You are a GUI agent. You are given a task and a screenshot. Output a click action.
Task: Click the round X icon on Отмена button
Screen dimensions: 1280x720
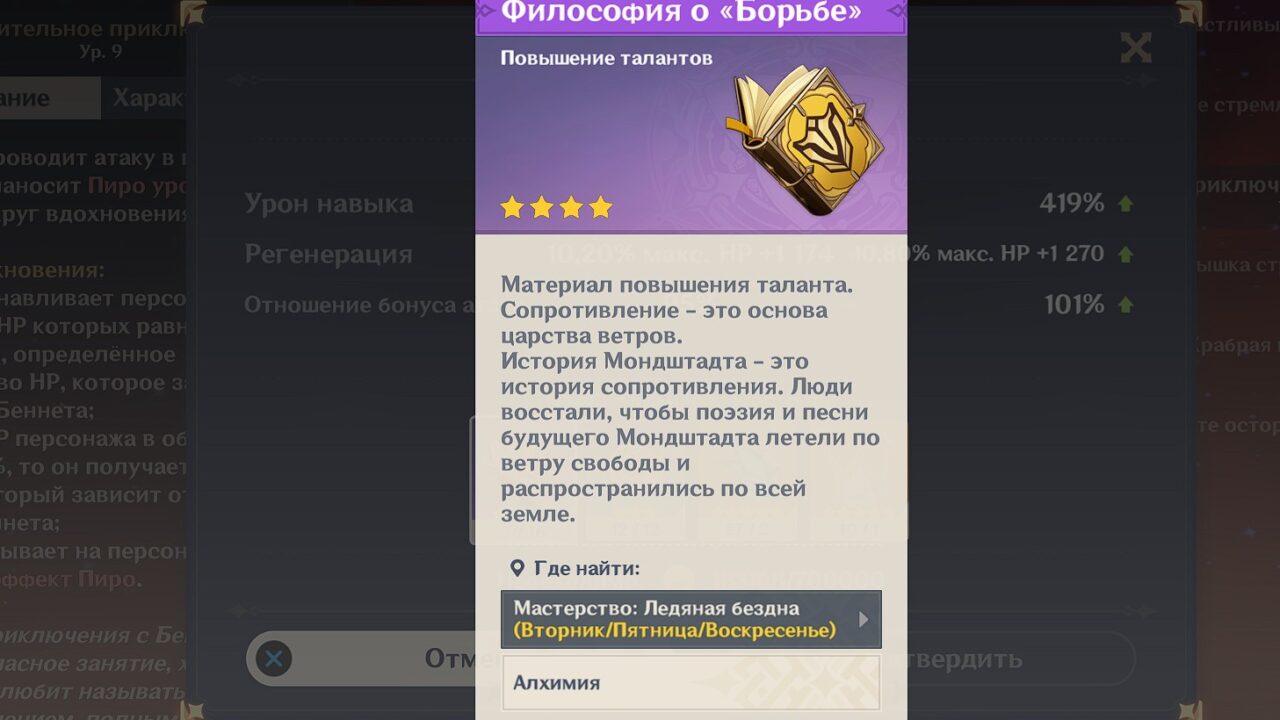point(274,659)
